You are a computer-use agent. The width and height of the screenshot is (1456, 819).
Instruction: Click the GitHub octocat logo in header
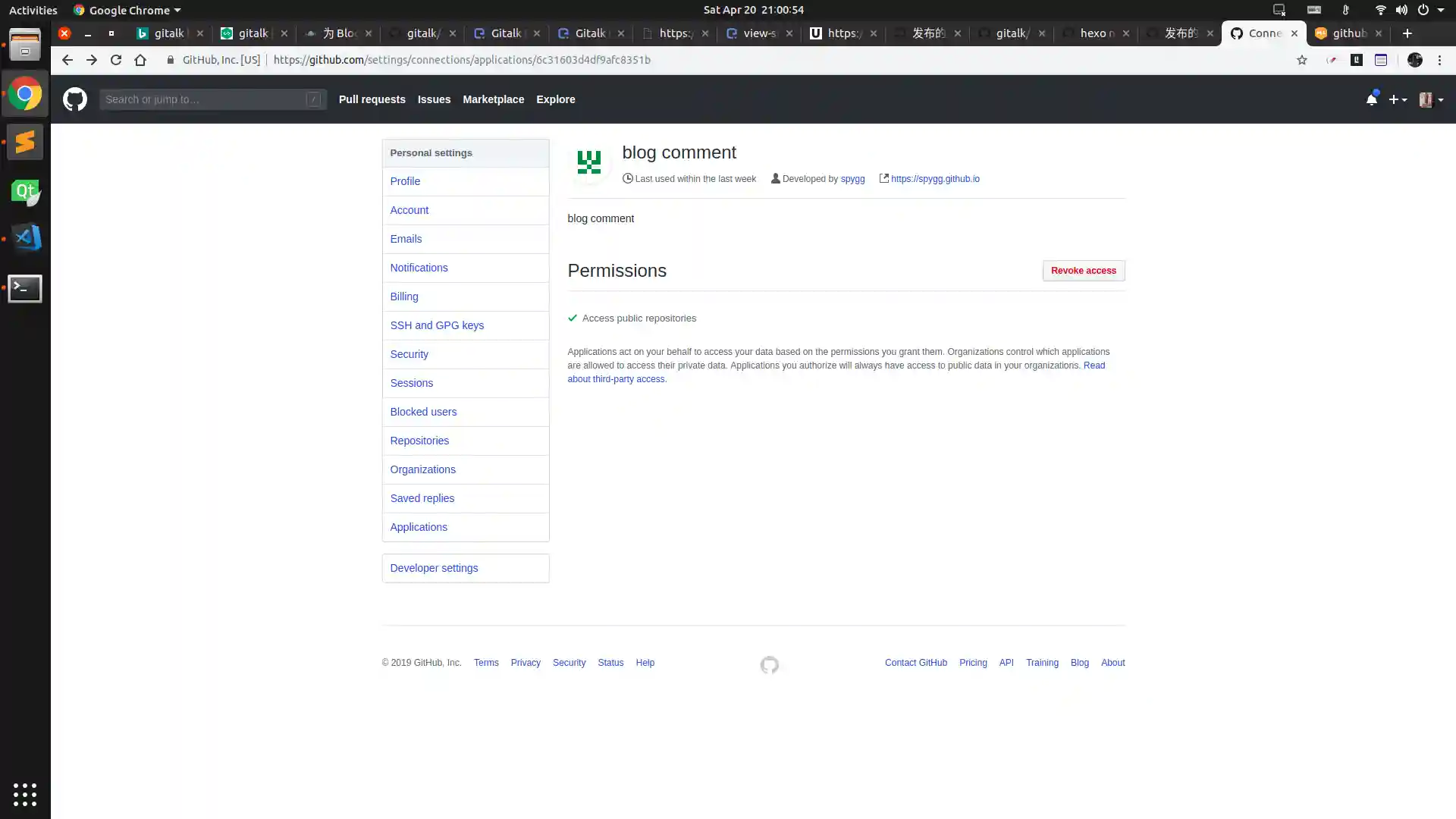(75, 99)
